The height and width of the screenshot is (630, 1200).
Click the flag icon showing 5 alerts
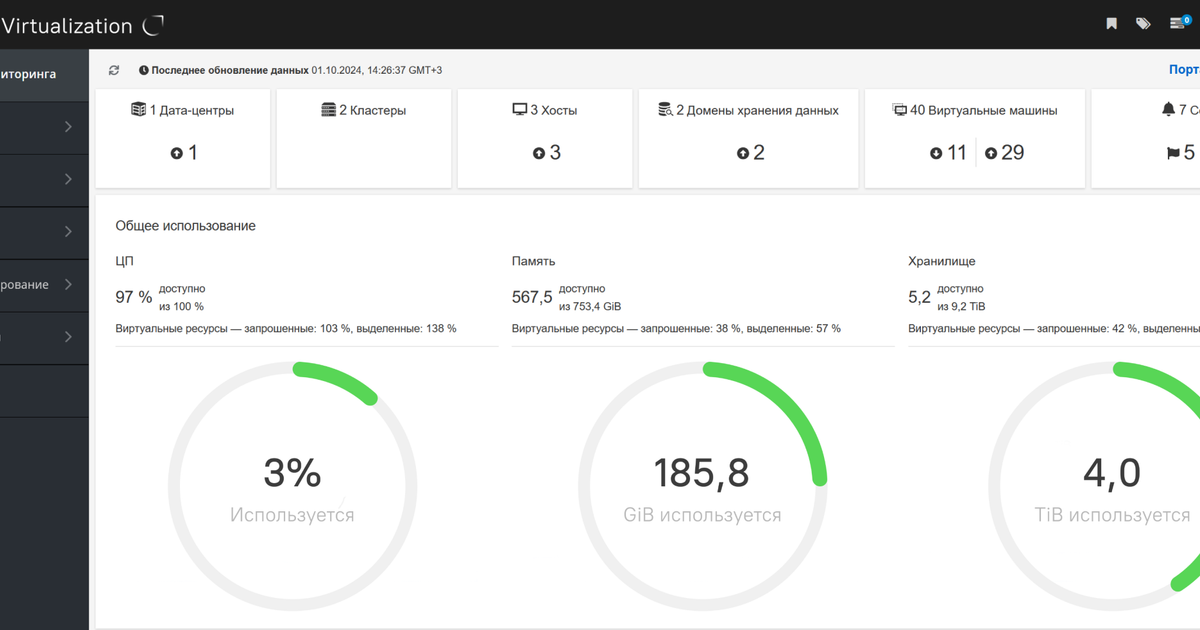(1173, 153)
